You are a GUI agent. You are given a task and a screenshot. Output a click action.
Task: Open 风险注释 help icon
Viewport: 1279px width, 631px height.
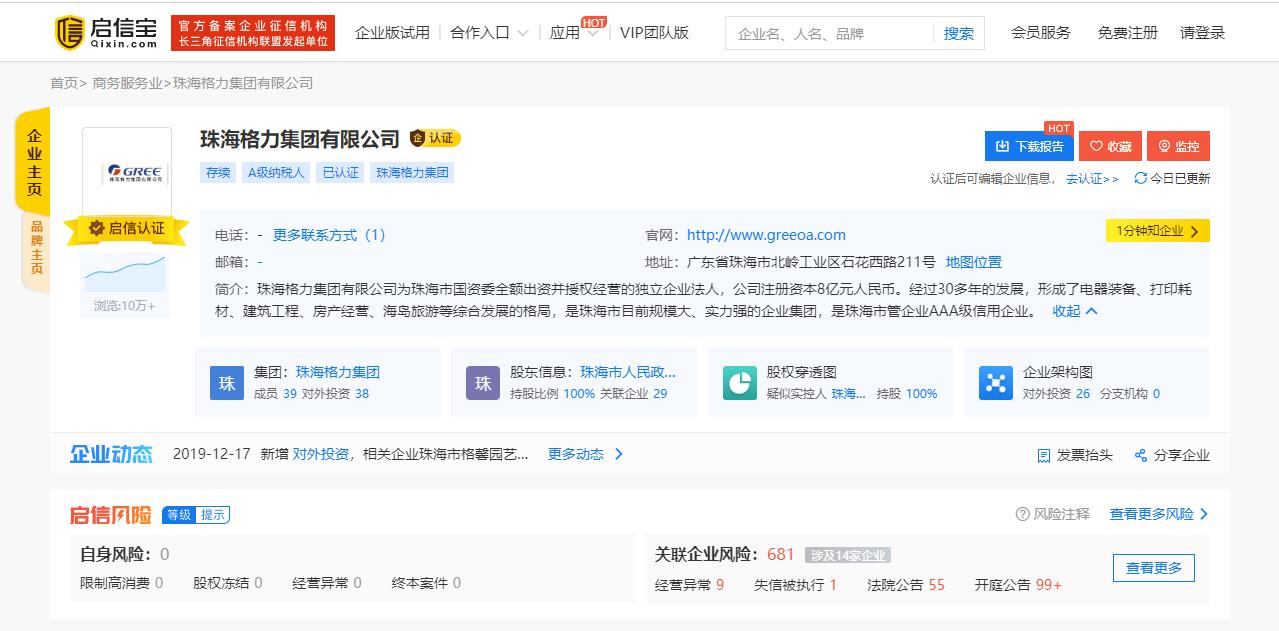click(x=1022, y=514)
